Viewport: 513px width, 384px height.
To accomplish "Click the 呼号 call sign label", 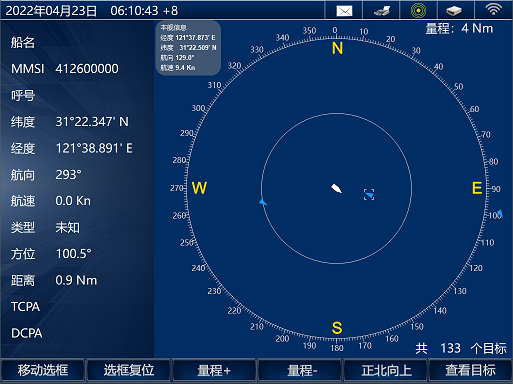I will 23,96.
